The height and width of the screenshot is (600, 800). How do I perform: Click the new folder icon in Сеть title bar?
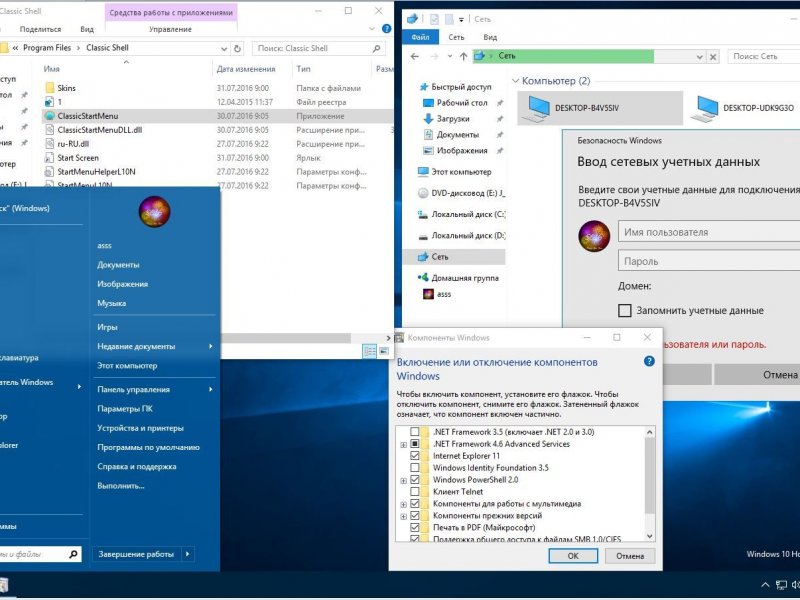tap(449, 19)
